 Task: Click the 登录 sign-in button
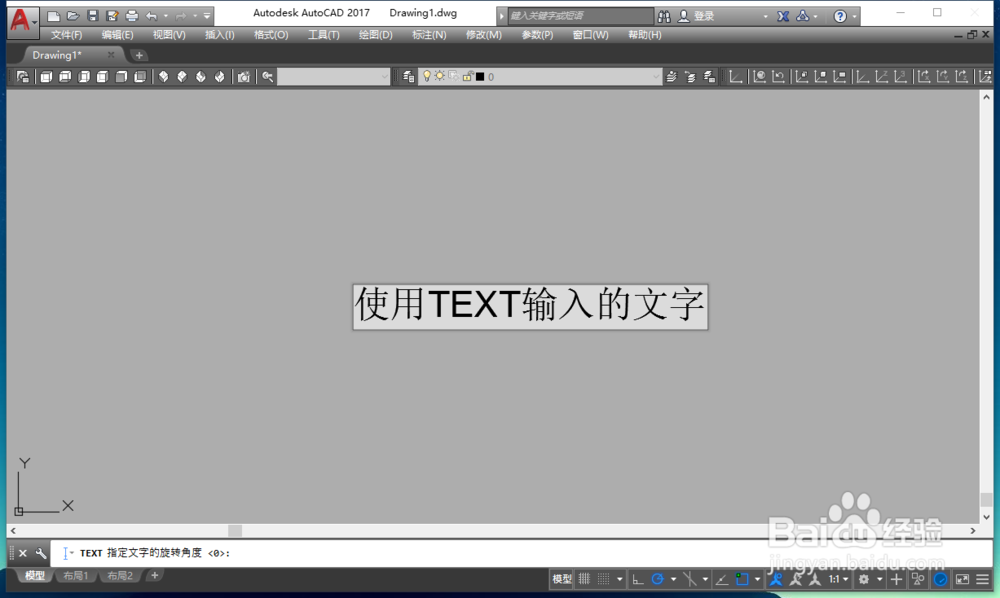coord(696,17)
